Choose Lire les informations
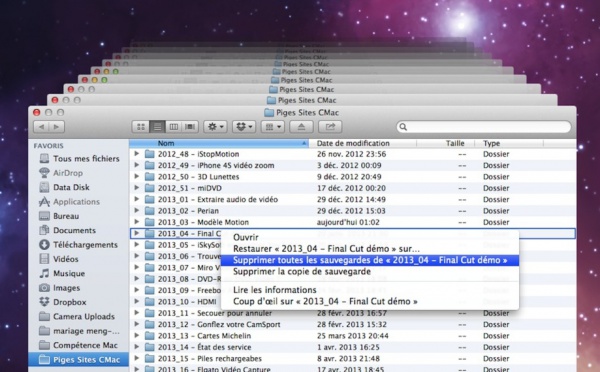The image size is (600, 372). 370,290
